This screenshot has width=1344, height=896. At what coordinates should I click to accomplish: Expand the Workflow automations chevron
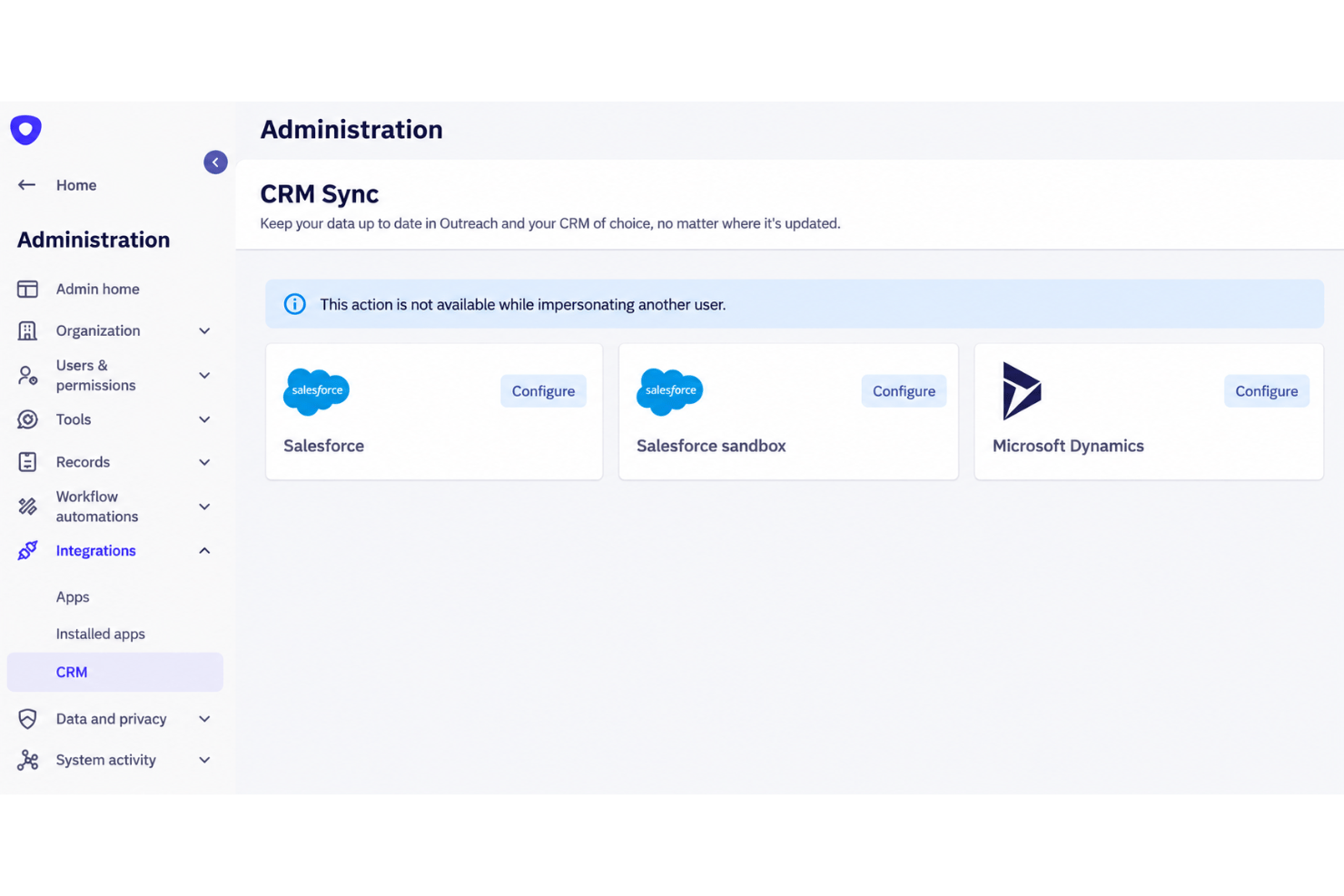pos(204,507)
